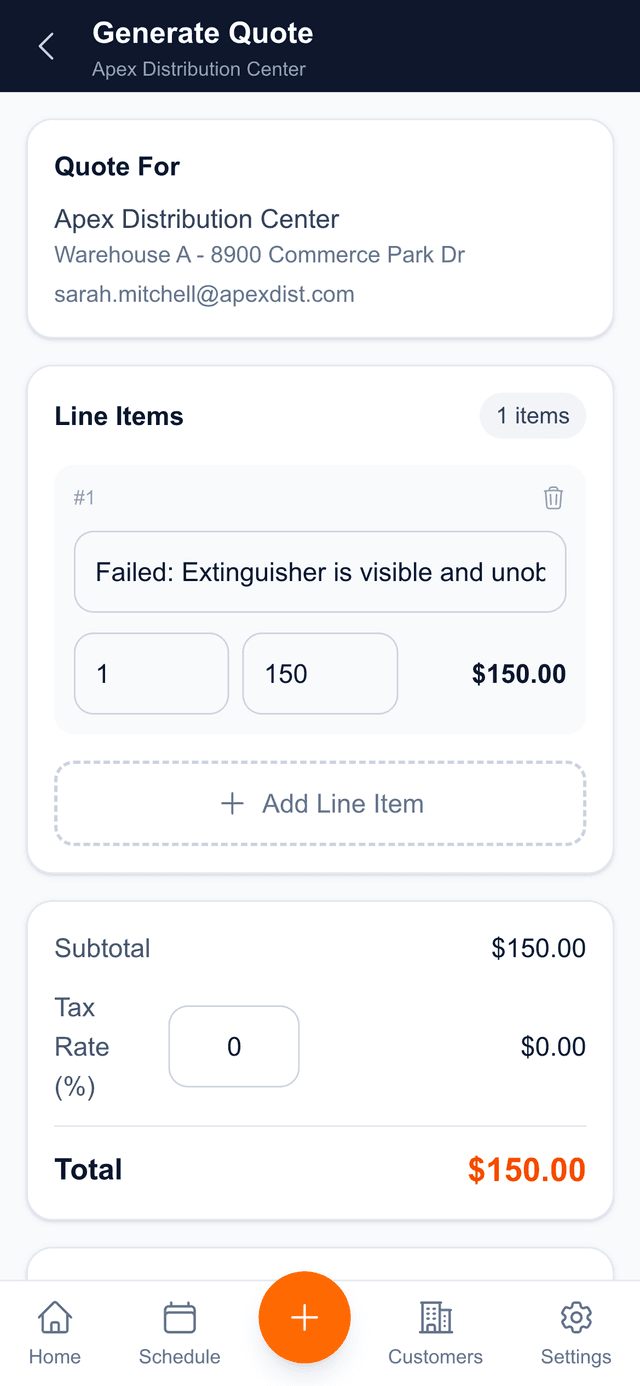Open the Customers building icon
This screenshot has height=1386, width=640.
435,1318
